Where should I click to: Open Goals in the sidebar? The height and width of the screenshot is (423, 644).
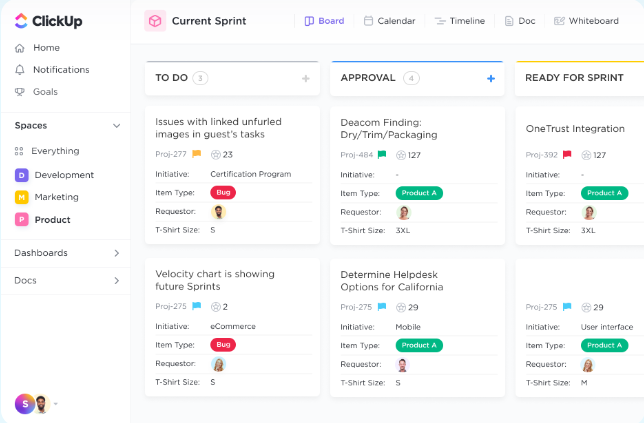45,92
